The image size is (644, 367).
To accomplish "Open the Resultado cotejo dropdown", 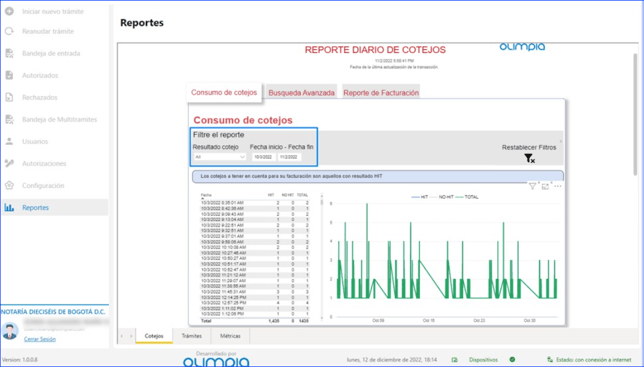I will click(220, 157).
